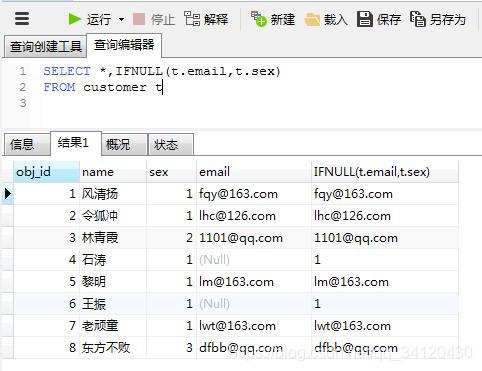Click sex value 2 in 林青霞 row

click(171, 238)
